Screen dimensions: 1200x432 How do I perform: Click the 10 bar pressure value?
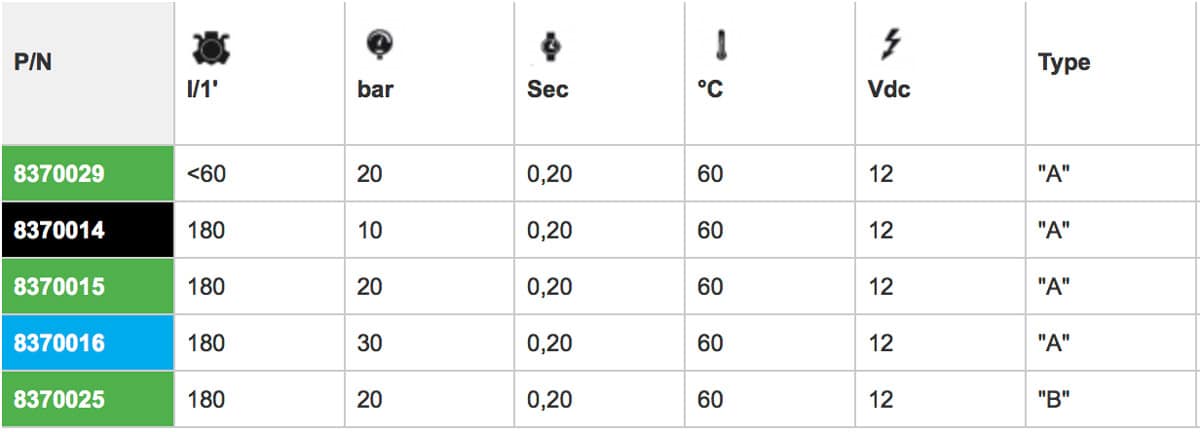[370, 230]
